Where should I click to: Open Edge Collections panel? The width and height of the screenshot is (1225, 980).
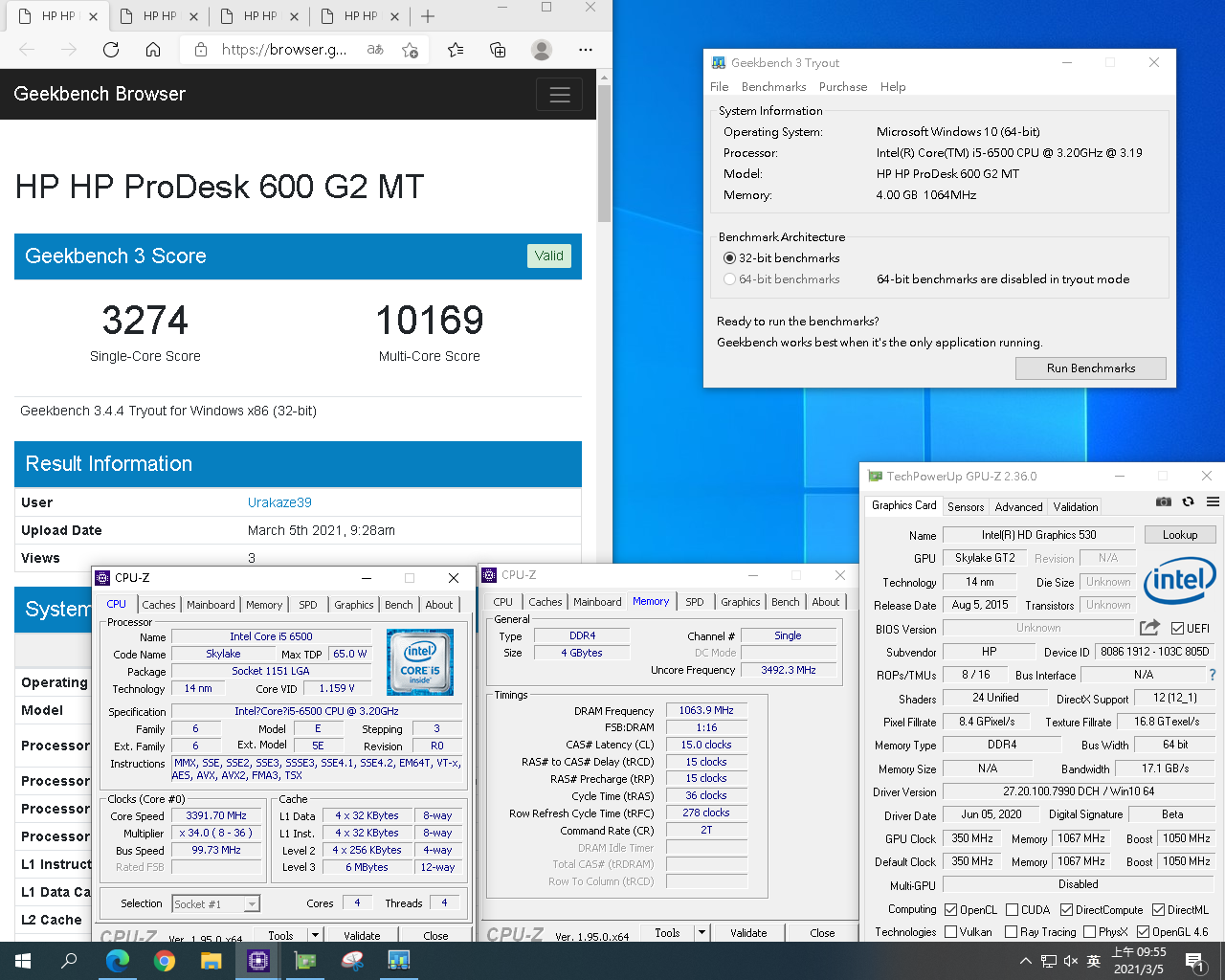[x=498, y=50]
